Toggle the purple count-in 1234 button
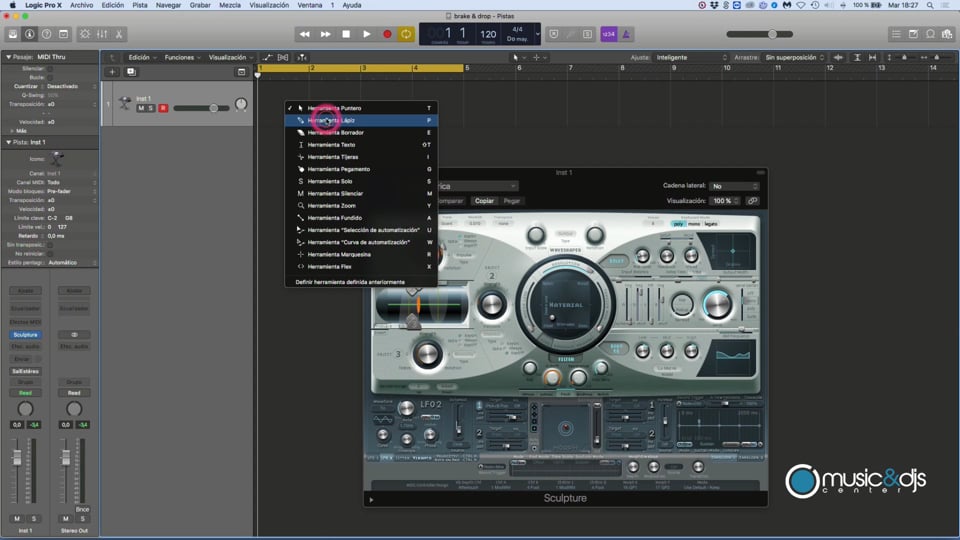 tap(609, 34)
